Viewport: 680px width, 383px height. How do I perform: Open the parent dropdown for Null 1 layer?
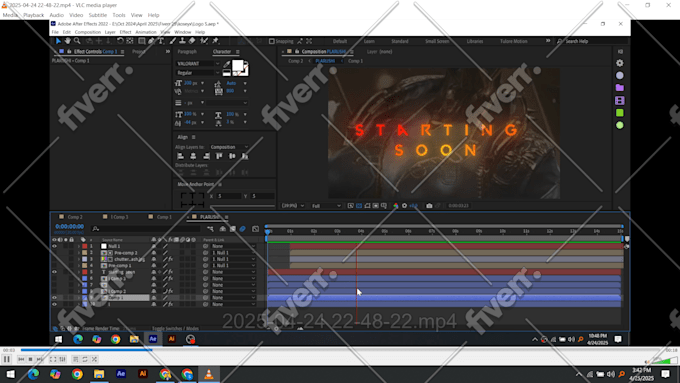coord(233,246)
